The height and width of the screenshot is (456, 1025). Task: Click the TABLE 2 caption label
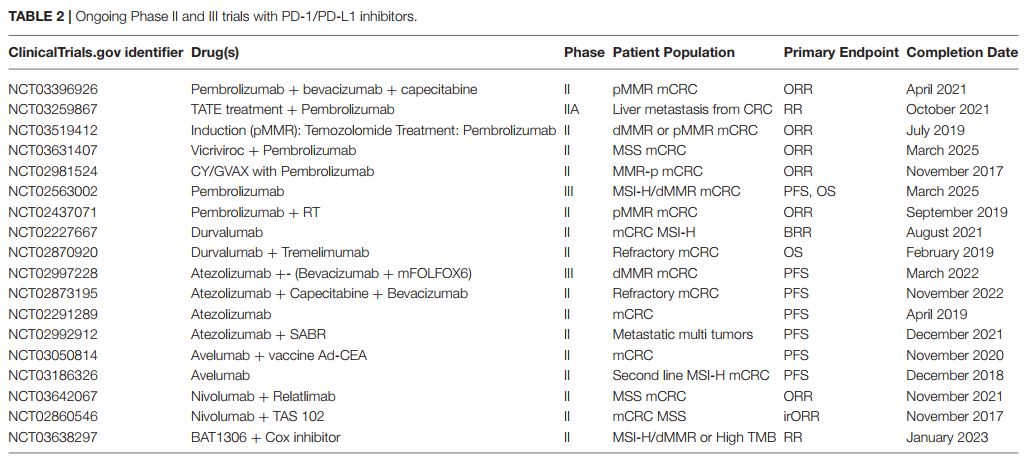tap(38, 17)
